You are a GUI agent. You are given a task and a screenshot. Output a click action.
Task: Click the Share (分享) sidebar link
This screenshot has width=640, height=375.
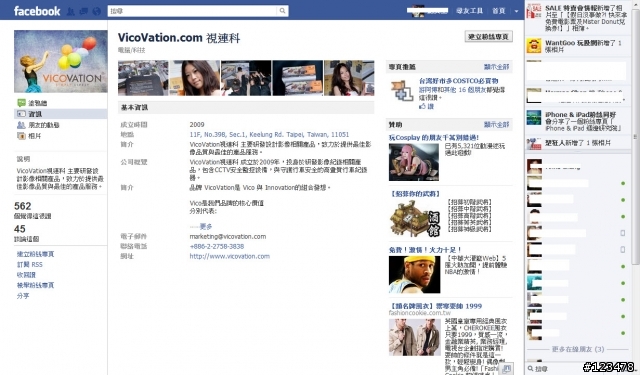23,296
